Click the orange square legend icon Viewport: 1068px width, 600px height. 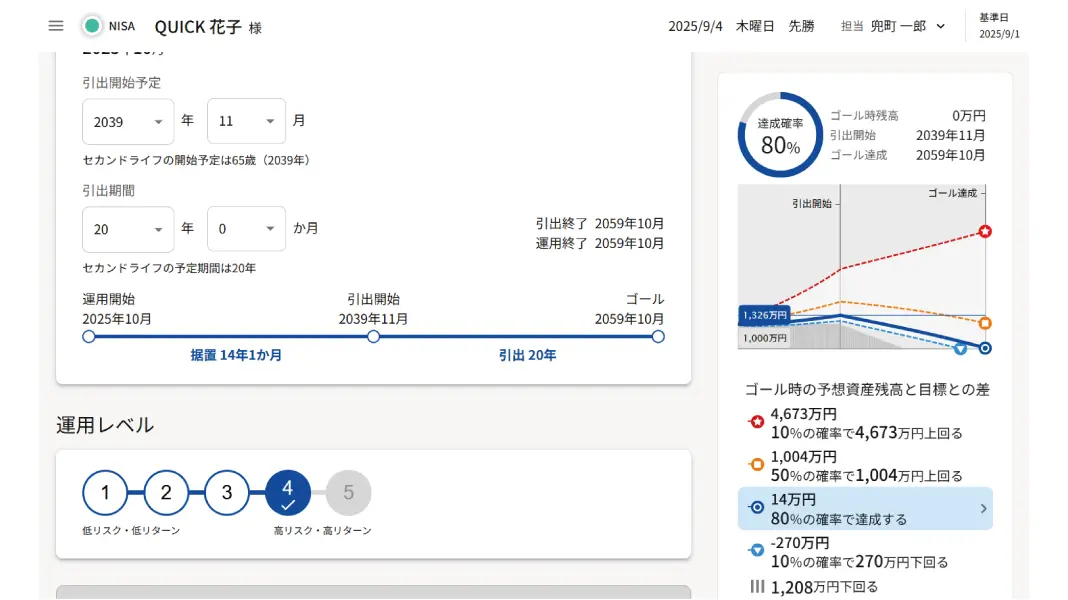756,464
